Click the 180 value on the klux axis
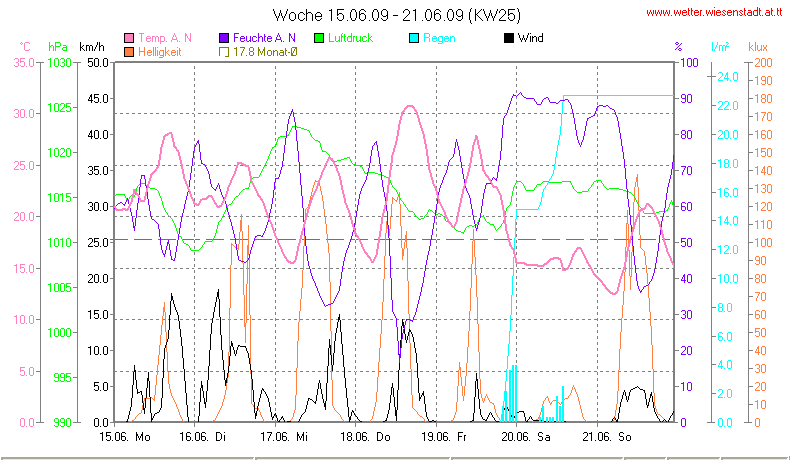Image resolution: width=790 pixels, height=460 pixels. click(x=763, y=99)
